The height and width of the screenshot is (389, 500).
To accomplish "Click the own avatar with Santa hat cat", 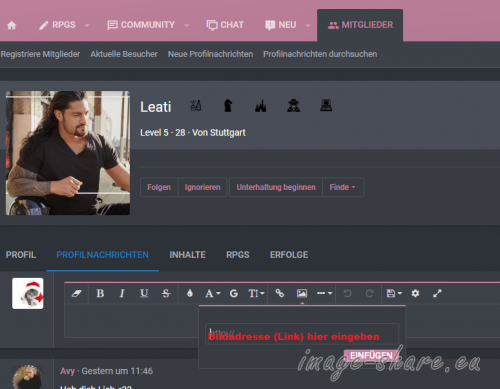I will click(x=28, y=293).
